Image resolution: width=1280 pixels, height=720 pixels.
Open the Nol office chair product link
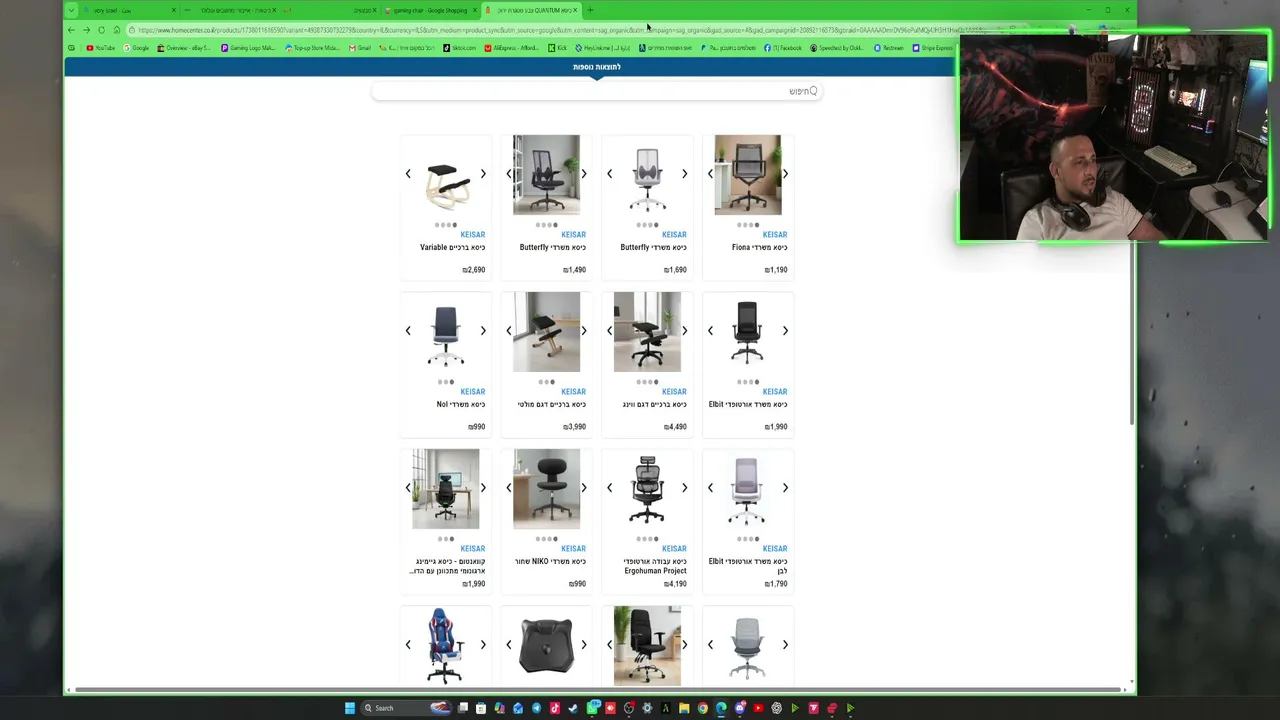tap(461, 404)
